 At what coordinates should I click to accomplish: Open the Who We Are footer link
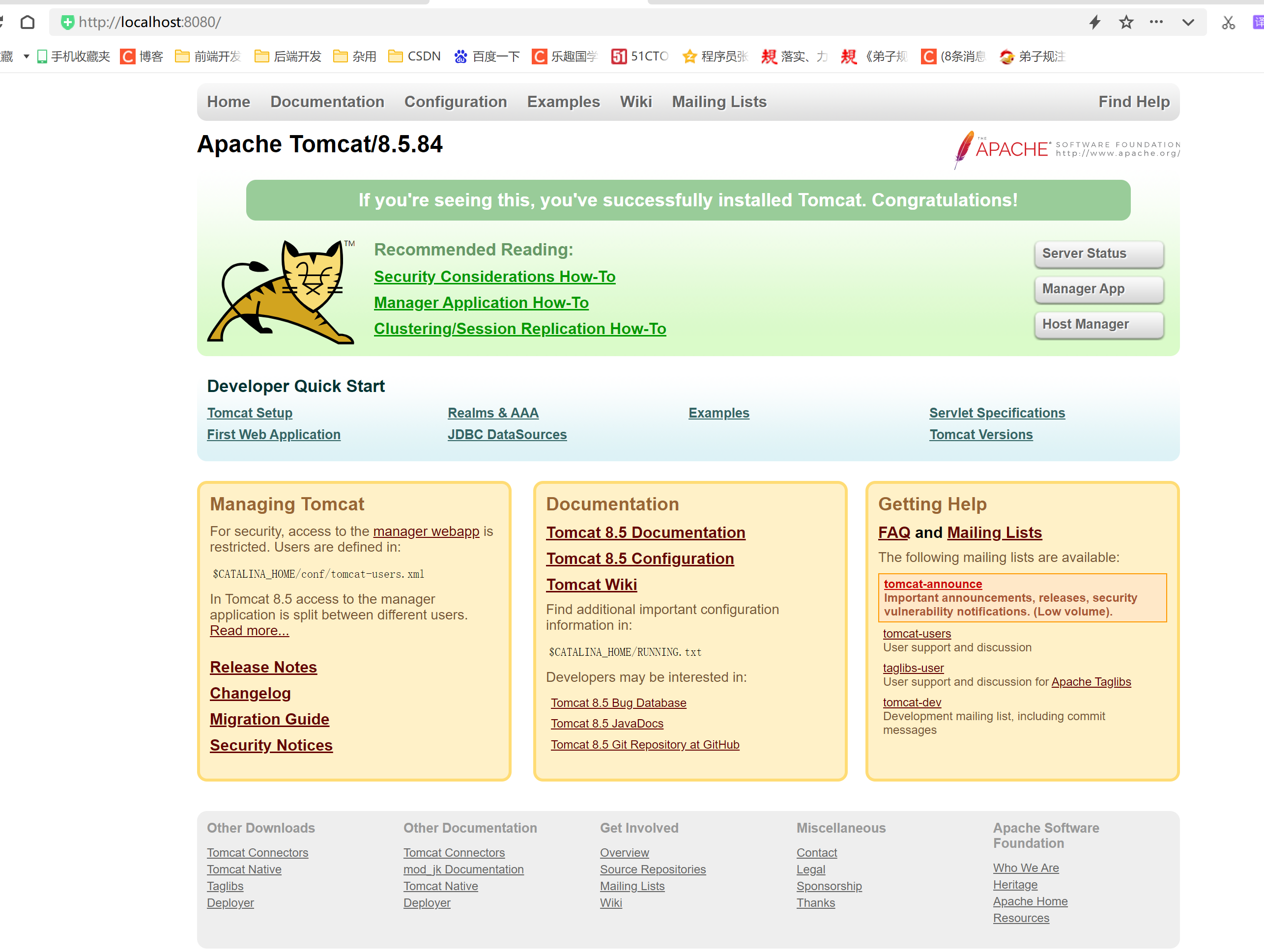(x=1026, y=868)
